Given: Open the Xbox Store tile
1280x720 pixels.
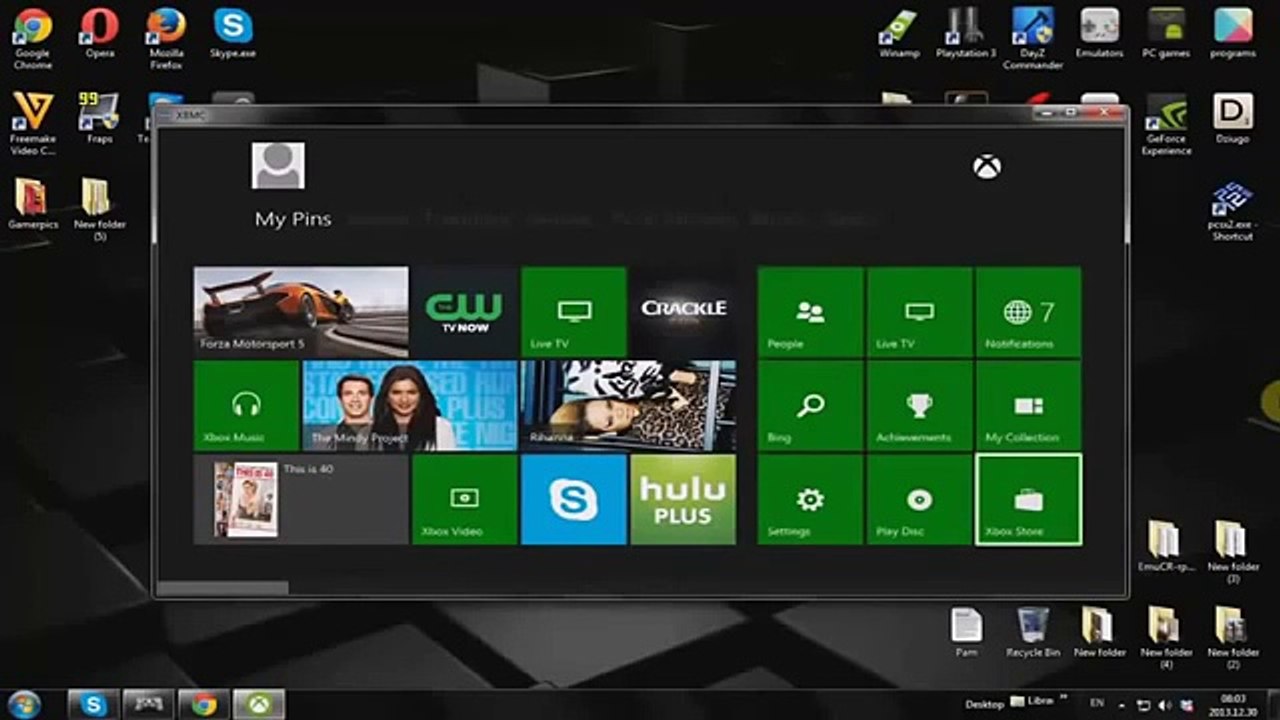Looking at the screenshot, I should pos(1028,500).
